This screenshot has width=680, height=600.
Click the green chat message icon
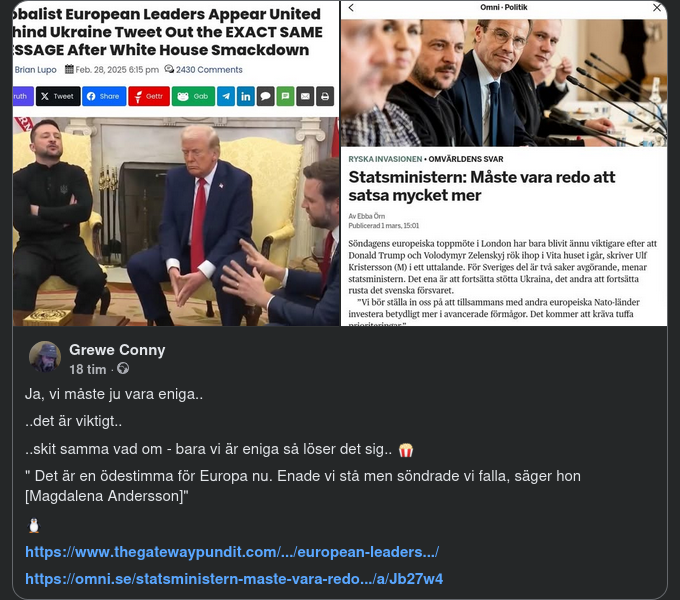coord(285,96)
